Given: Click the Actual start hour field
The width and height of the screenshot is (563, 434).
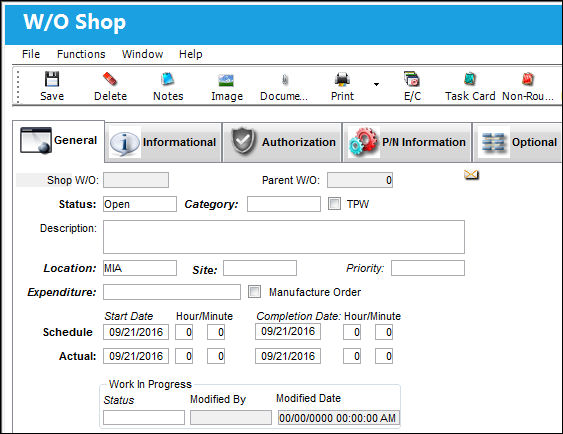Looking at the screenshot, I should click(x=184, y=356).
